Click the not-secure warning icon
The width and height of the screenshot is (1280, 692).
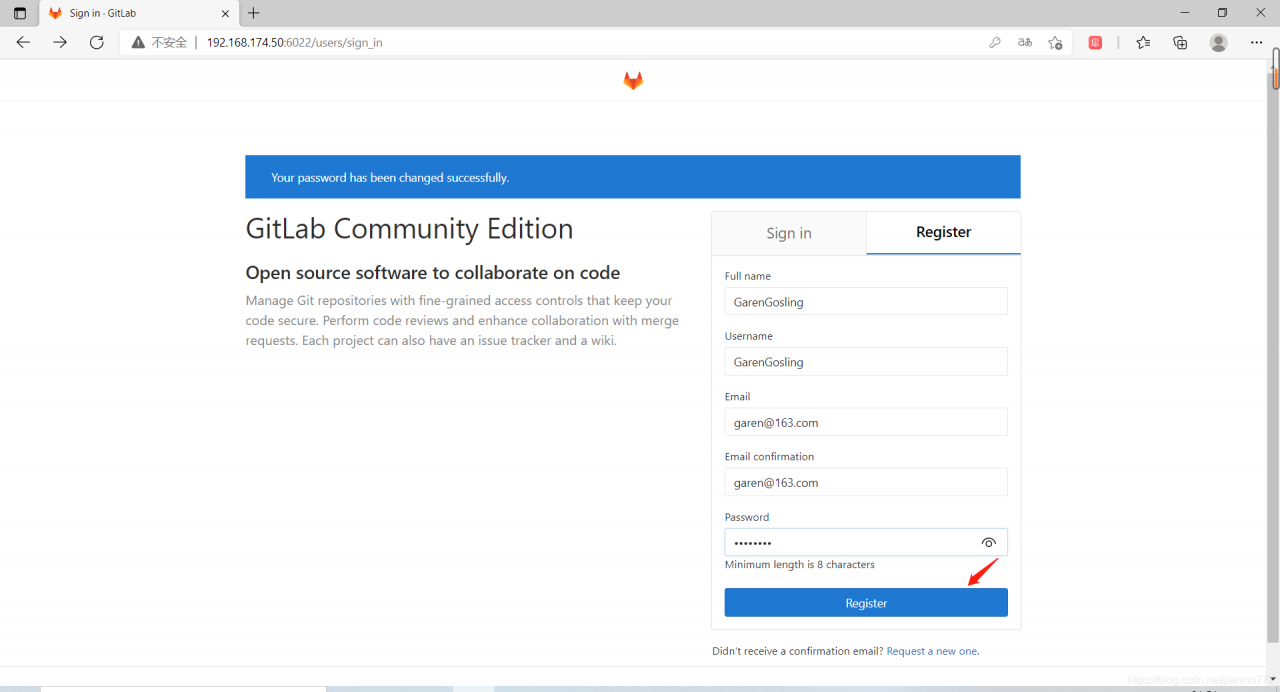[139, 42]
